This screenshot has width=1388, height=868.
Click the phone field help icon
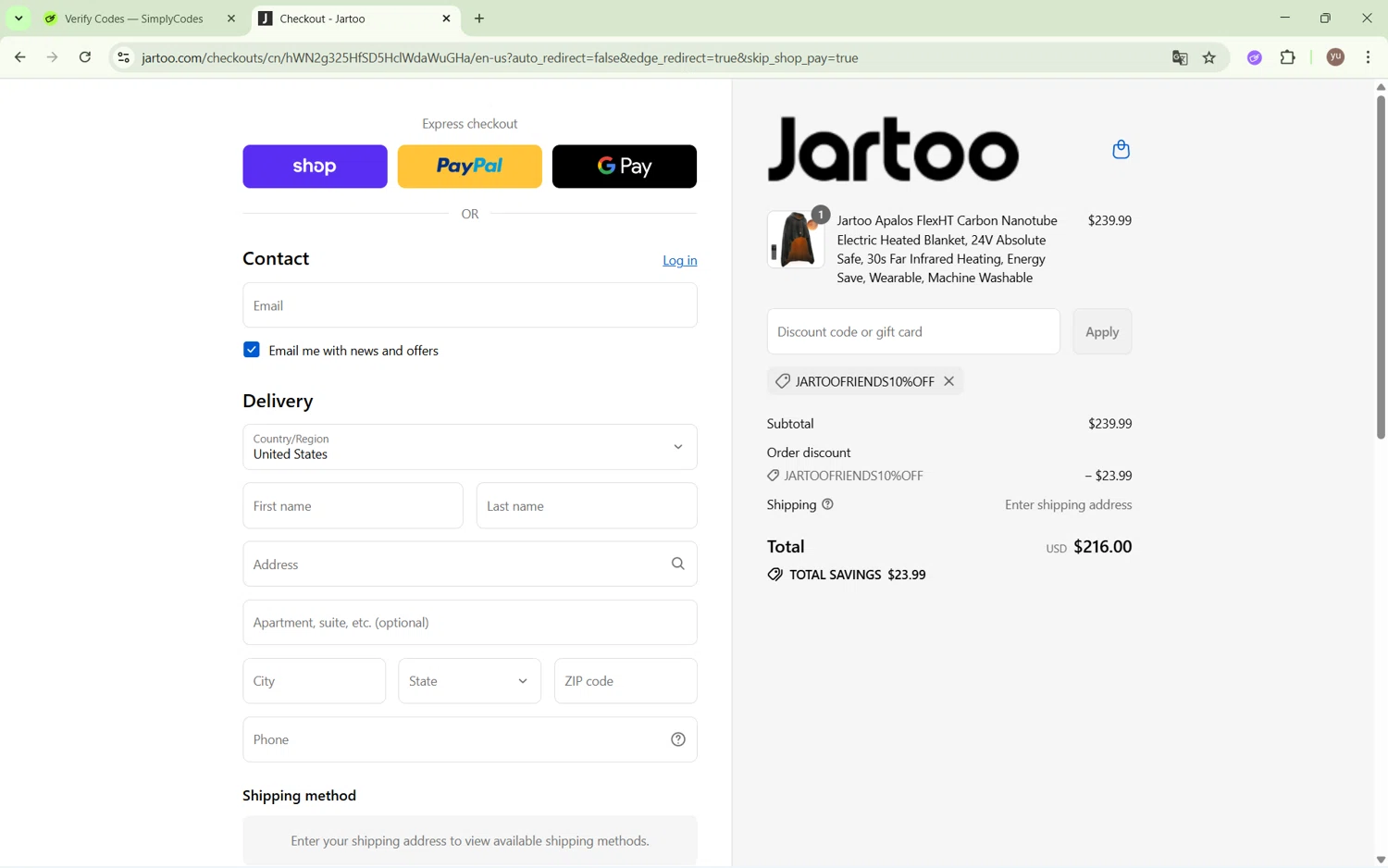click(678, 739)
